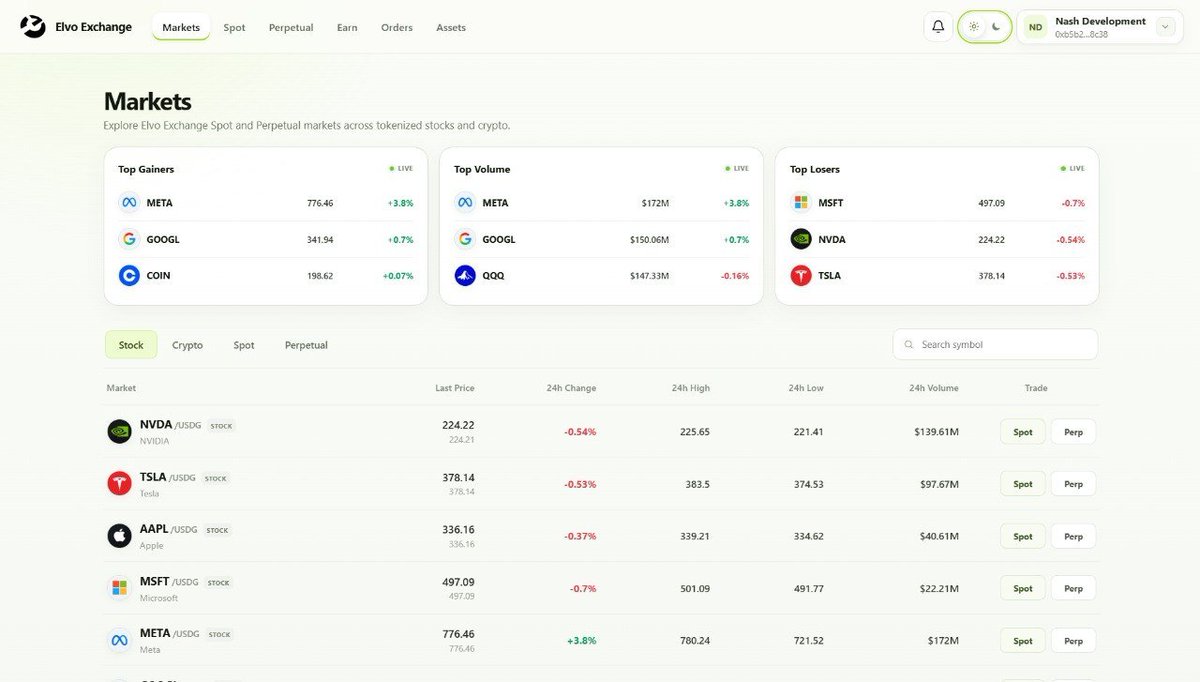Click the Top Volume card title

482,169
